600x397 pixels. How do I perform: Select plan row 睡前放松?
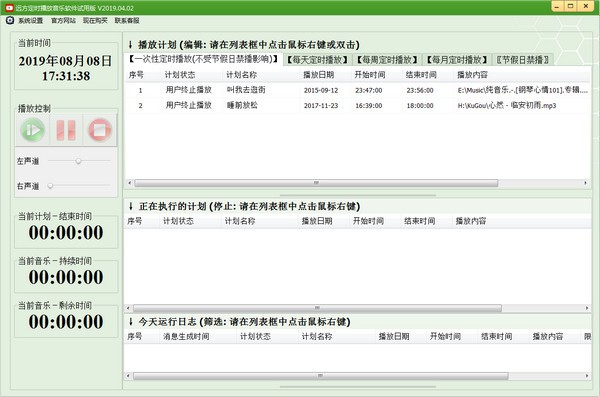357,105
